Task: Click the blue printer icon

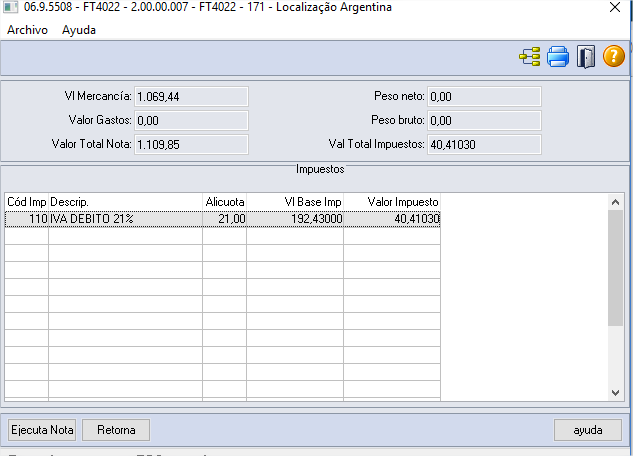Action: coord(558,56)
